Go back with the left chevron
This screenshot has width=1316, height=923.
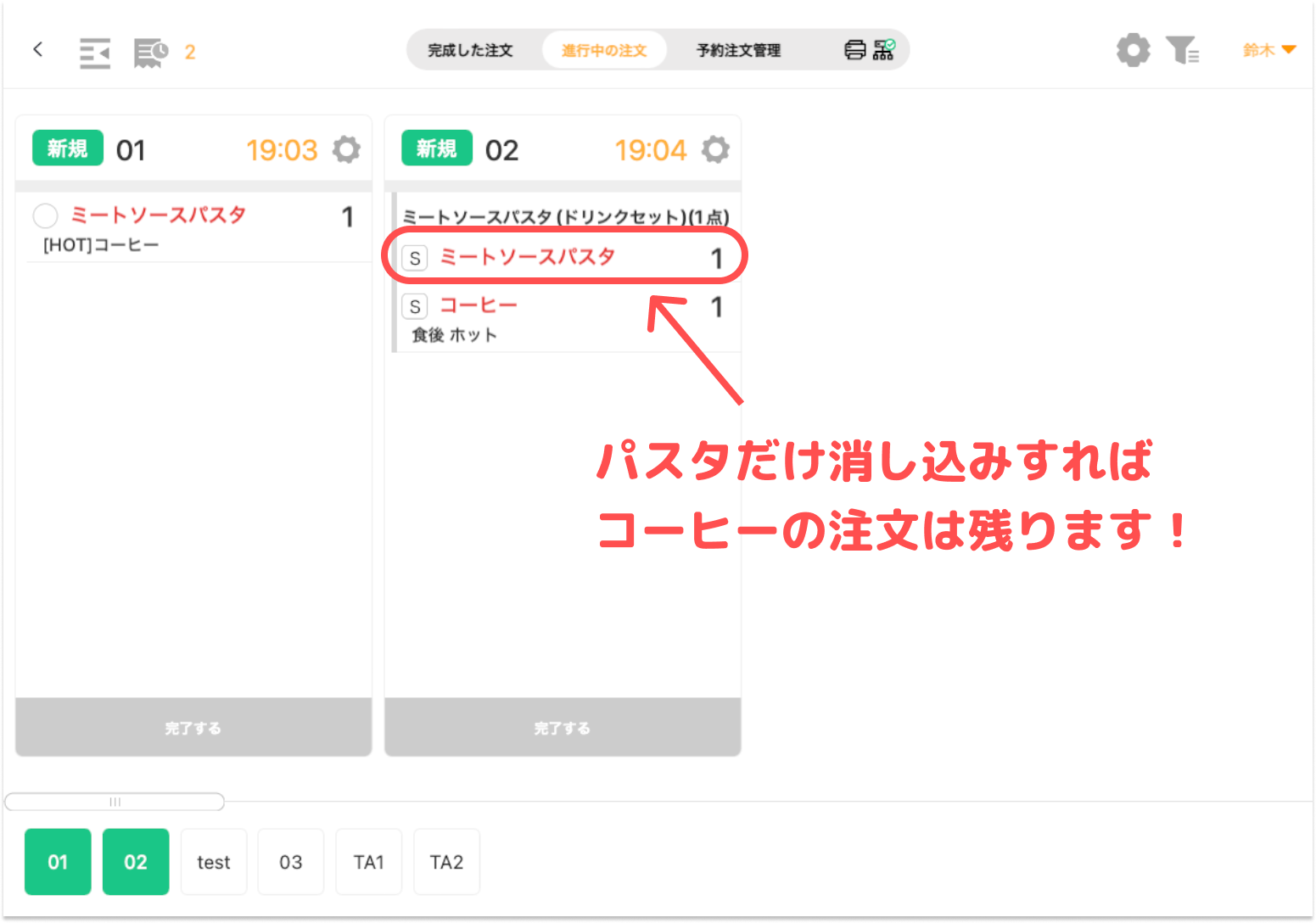37,49
